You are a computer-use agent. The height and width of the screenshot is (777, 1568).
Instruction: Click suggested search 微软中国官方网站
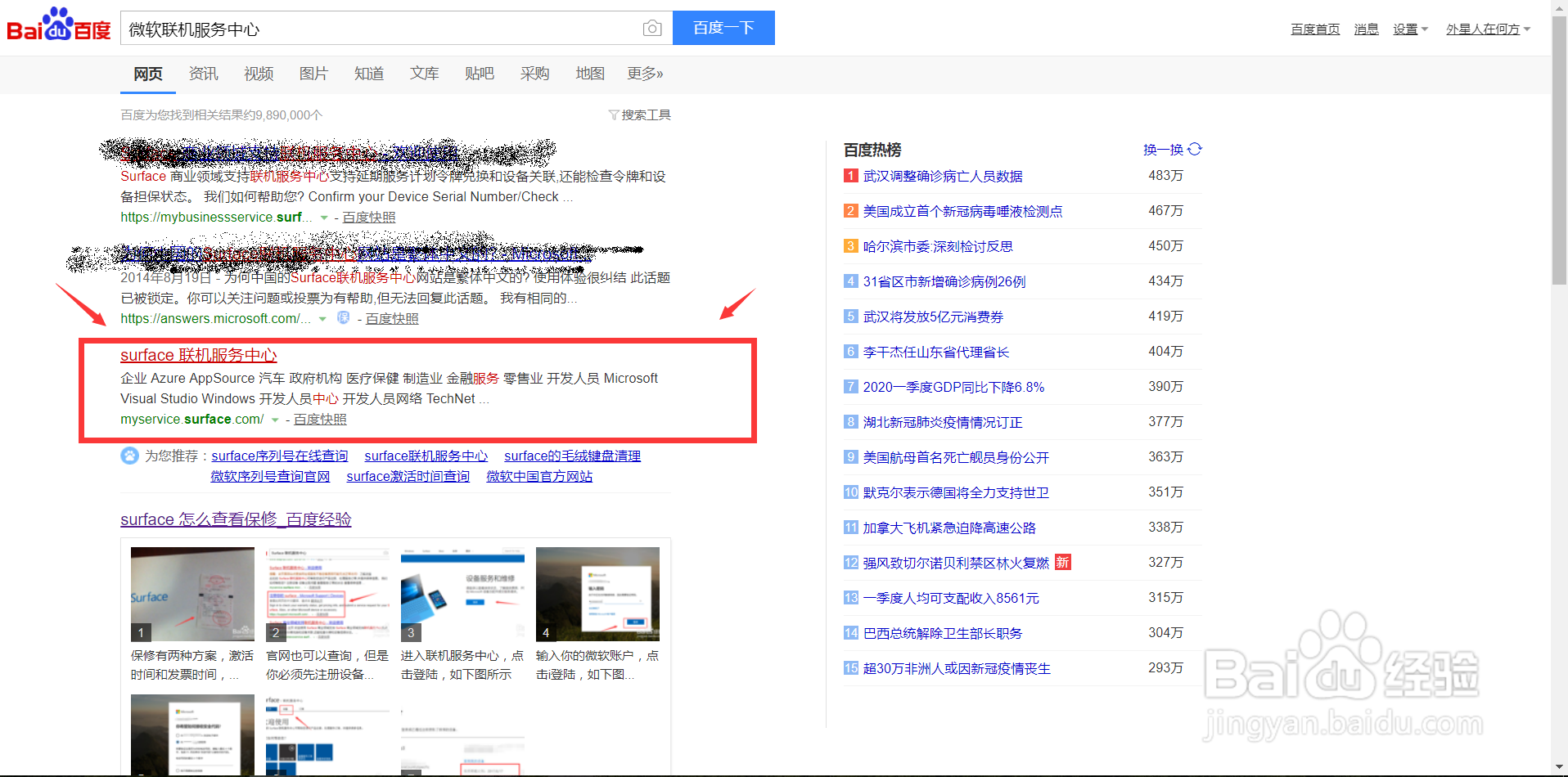point(539,476)
